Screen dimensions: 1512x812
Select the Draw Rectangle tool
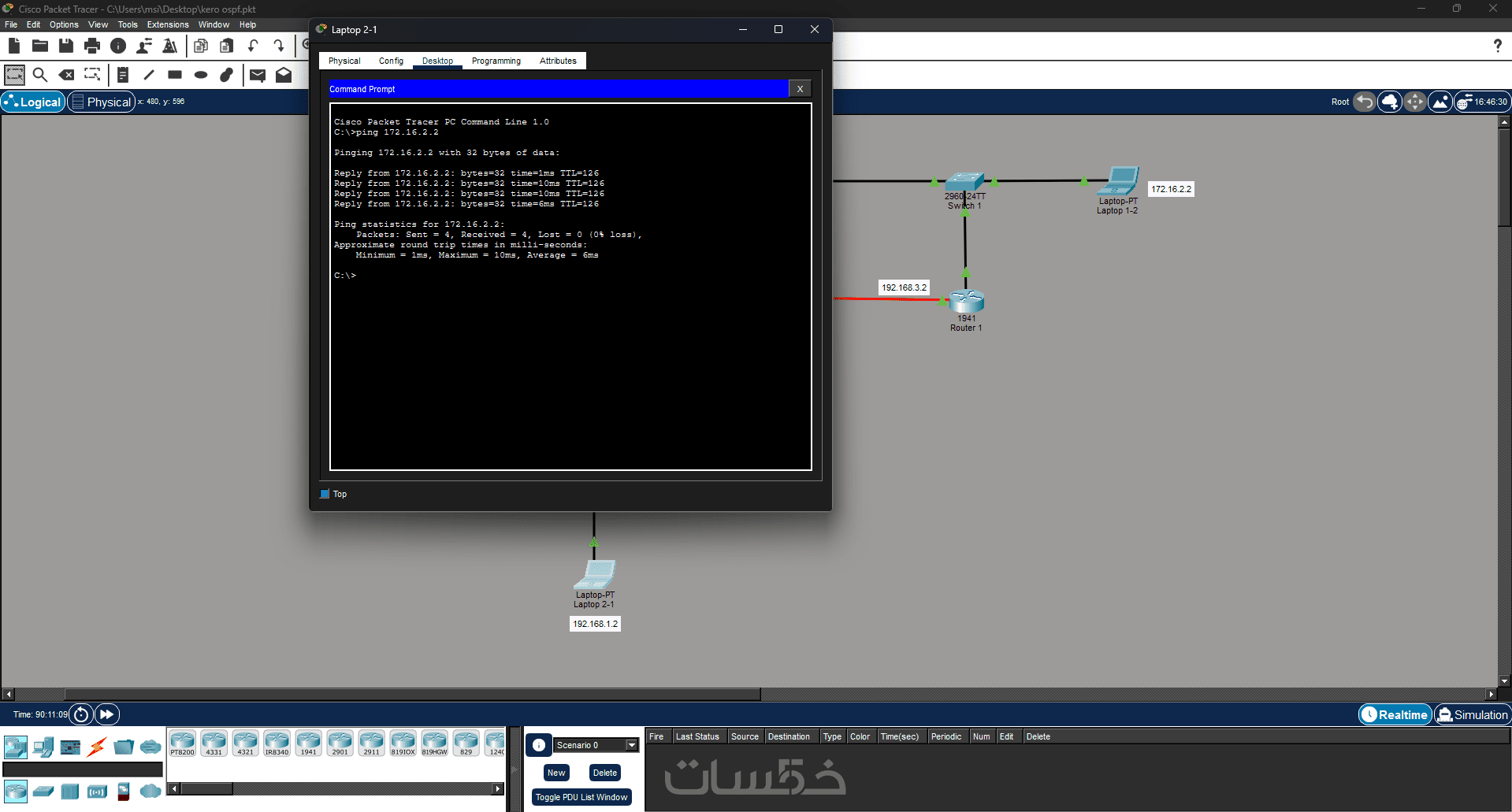point(175,75)
